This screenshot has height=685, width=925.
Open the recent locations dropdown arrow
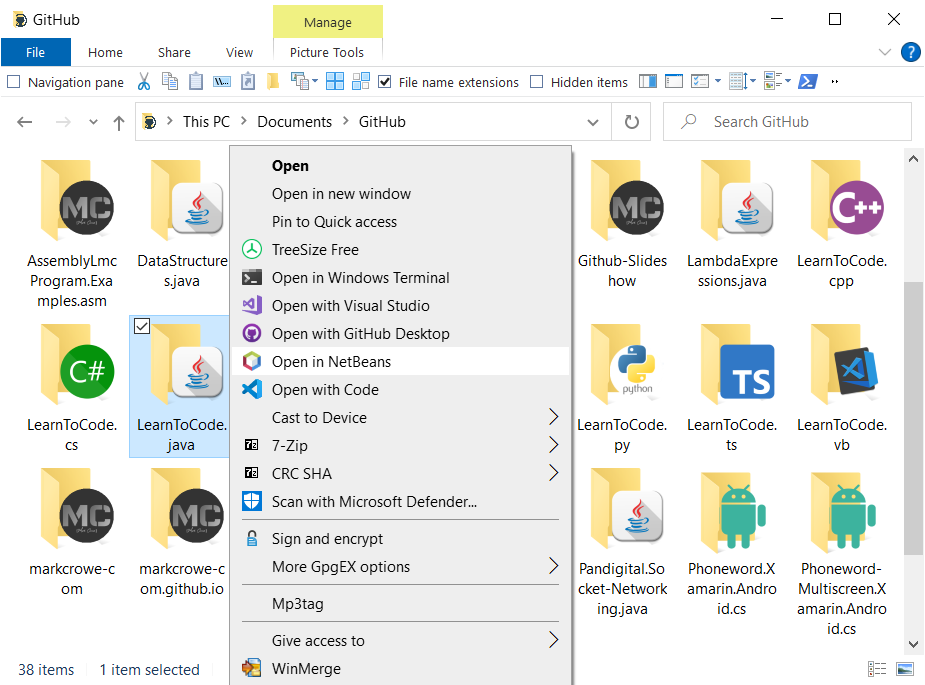click(93, 122)
